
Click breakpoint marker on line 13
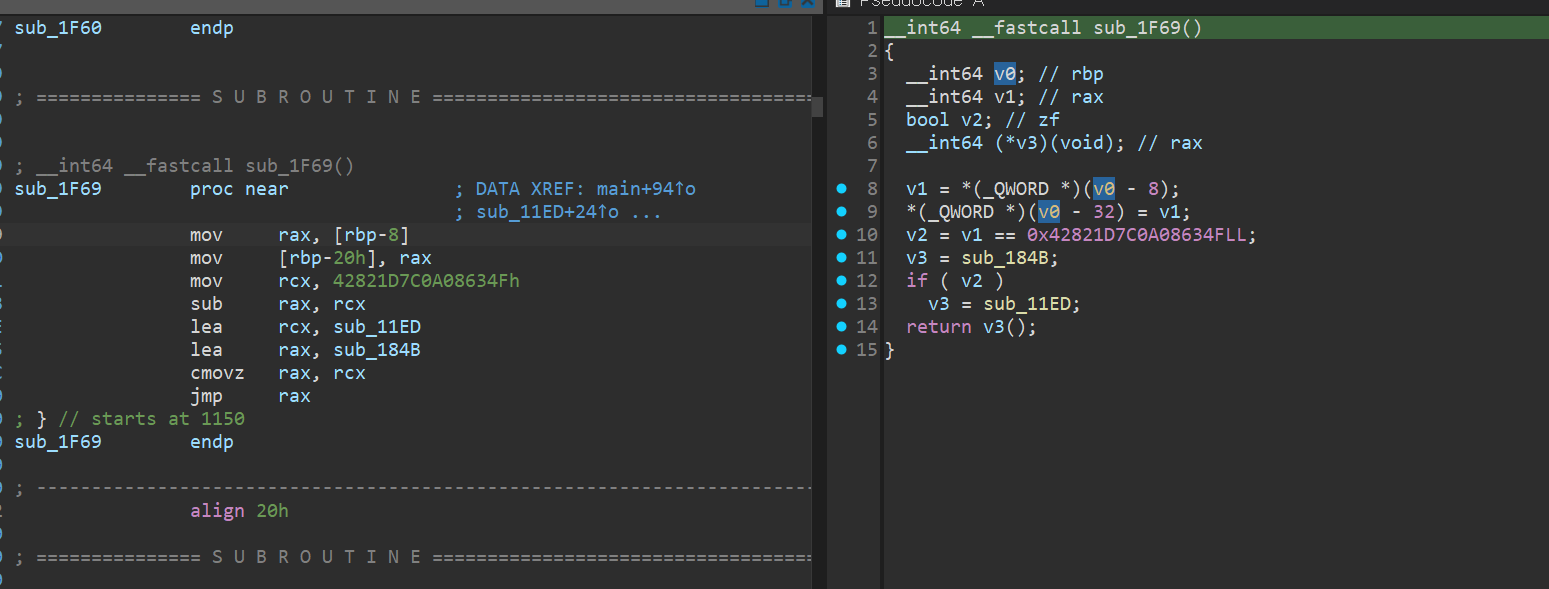(x=841, y=304)
